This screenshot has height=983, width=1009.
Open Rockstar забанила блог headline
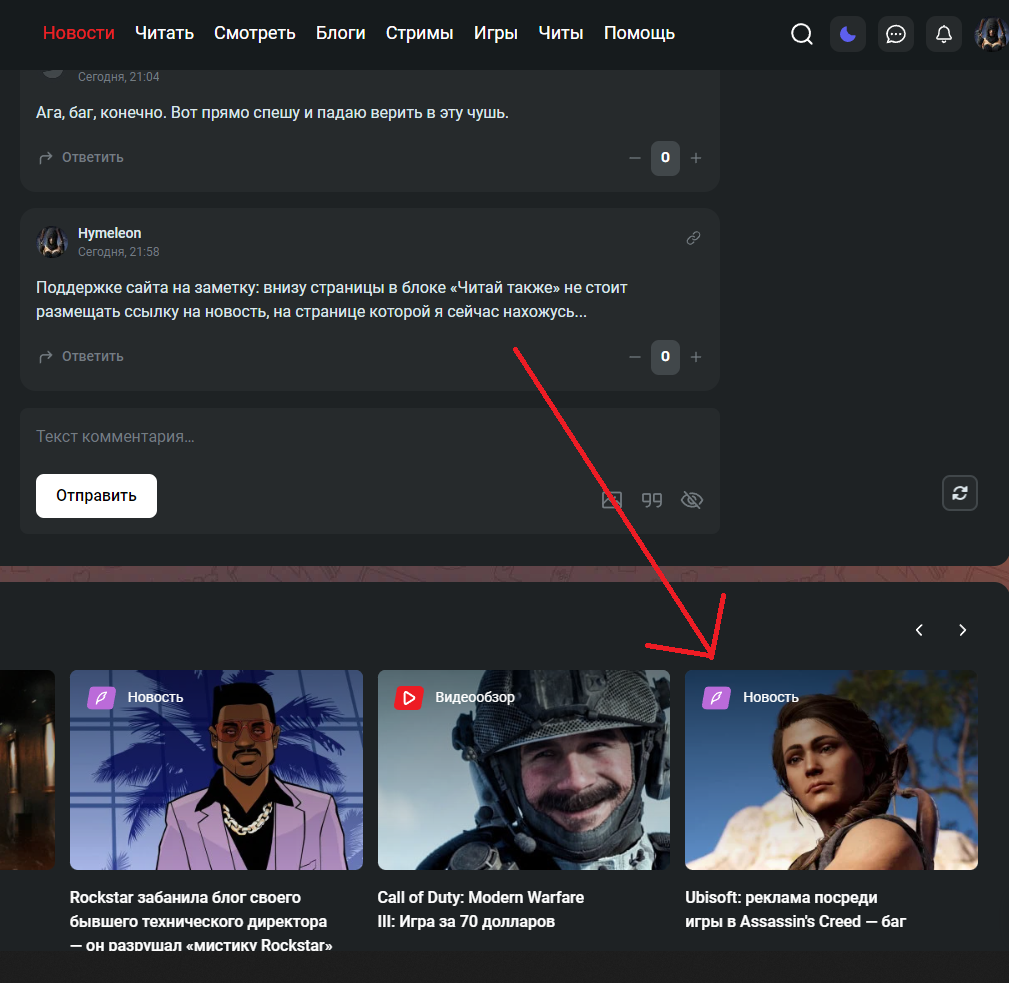tap(201, 921)
